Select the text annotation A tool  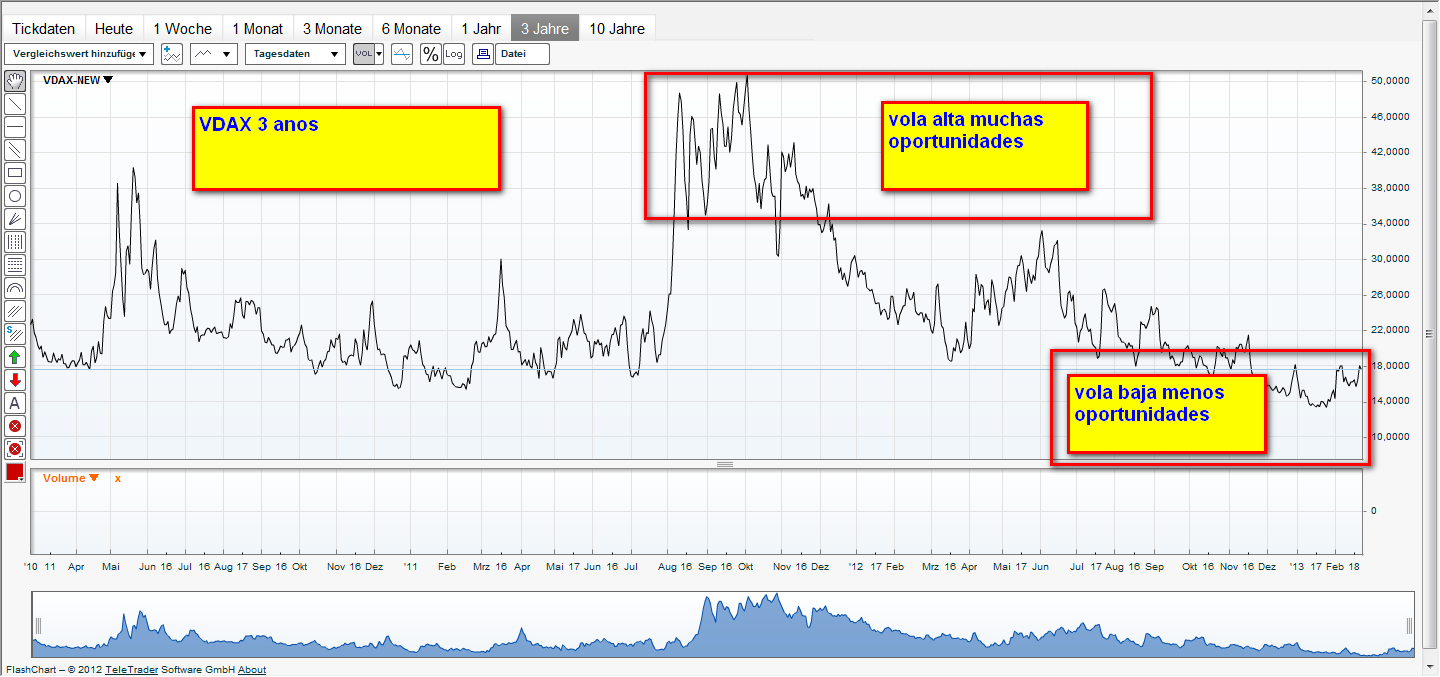[x=15, y=403]
